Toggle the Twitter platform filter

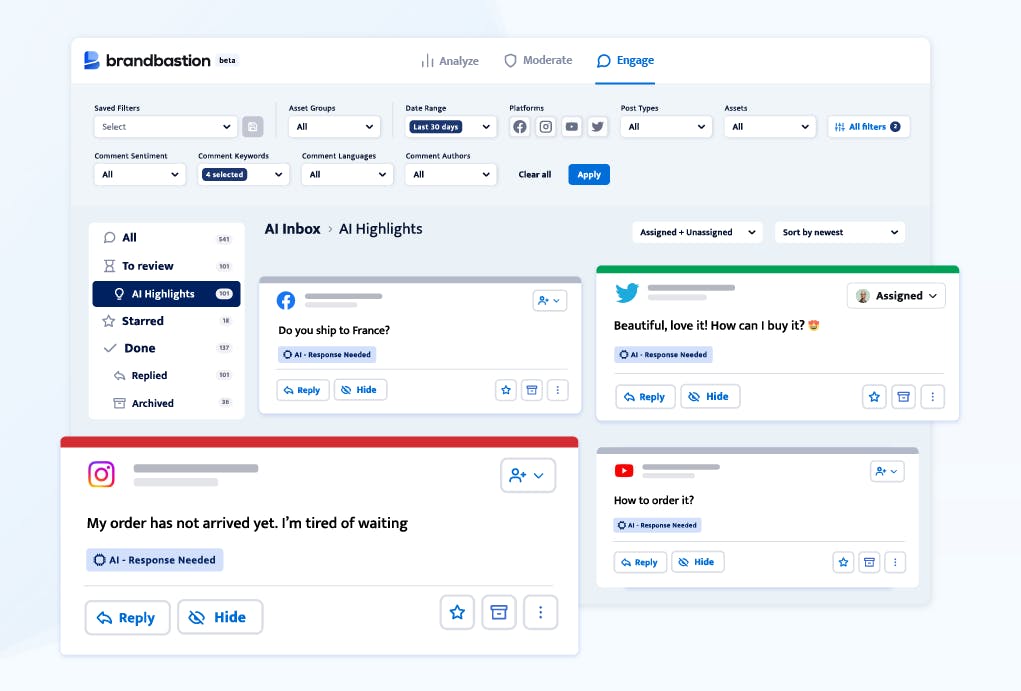(x=598, y=126)
